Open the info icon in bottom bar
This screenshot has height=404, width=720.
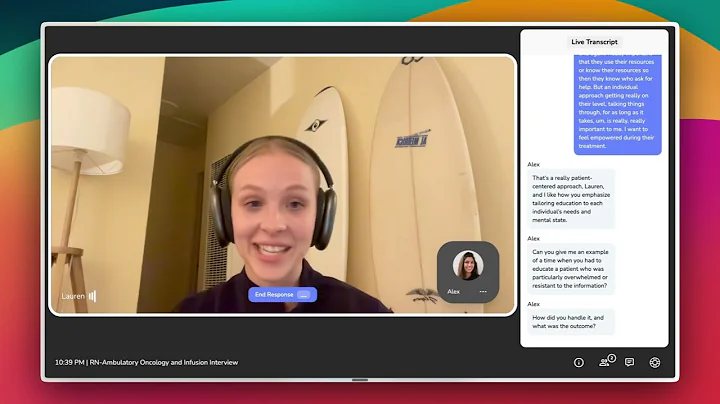(x=579, y=363)
